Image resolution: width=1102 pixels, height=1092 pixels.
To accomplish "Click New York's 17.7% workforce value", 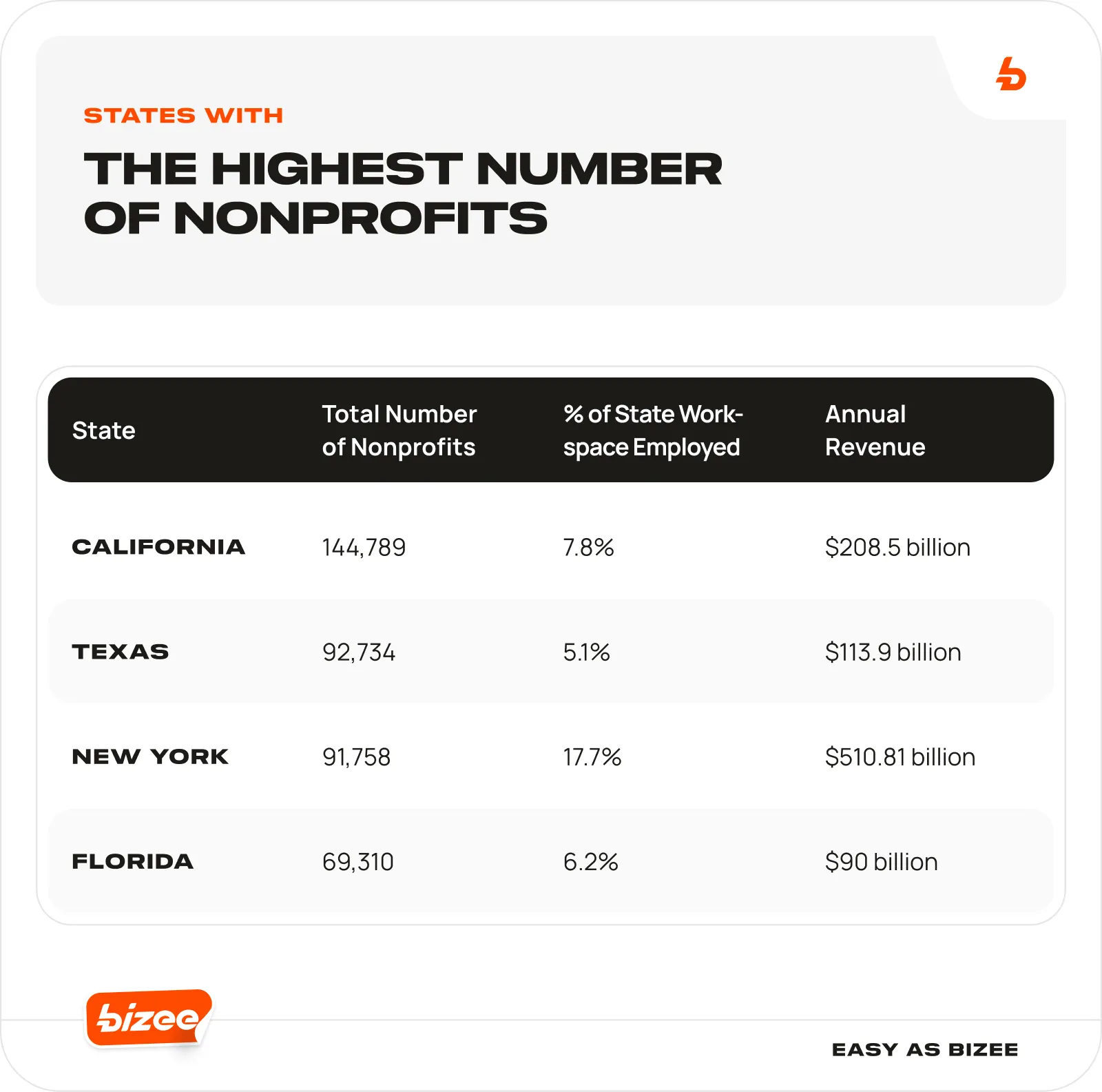I will [592, 757].
